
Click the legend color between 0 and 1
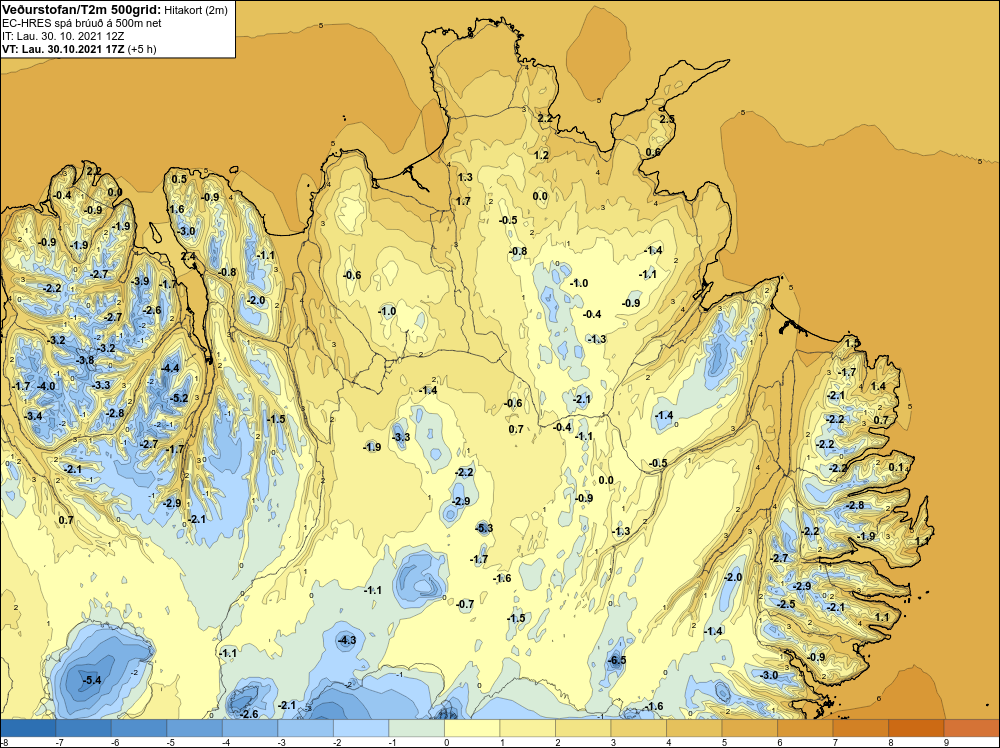(472, 728)
